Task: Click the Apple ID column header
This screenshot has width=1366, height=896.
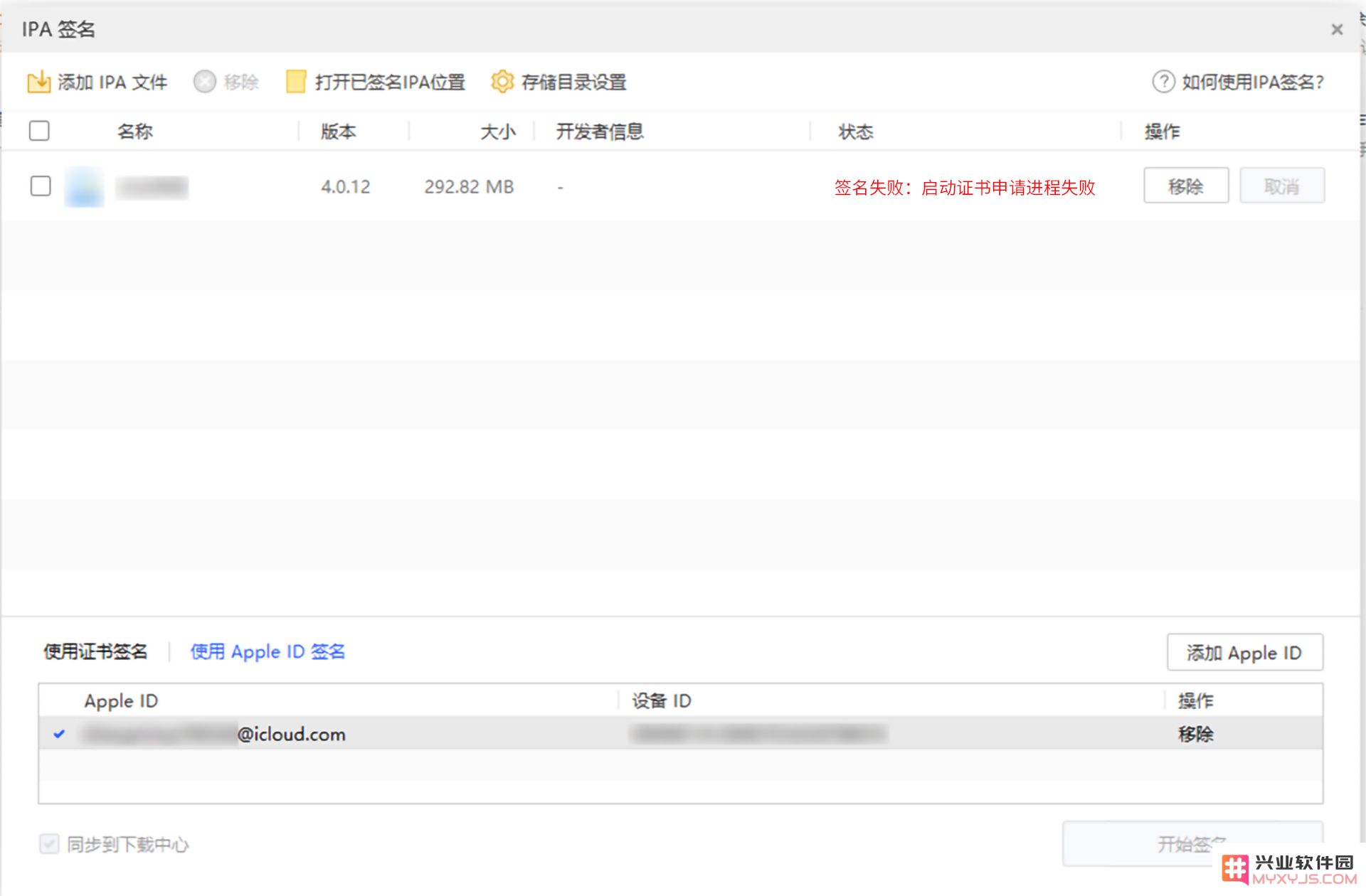Action: point(121,701)
